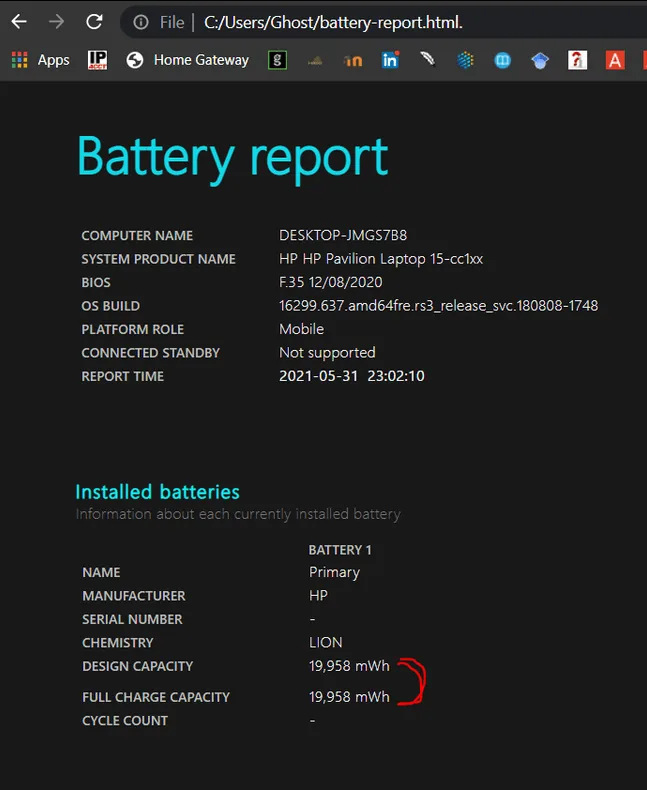This screenshot has width=647, height=790.
Task: Open the blue dotted hexagon bookmark icon
Action: 465,60
